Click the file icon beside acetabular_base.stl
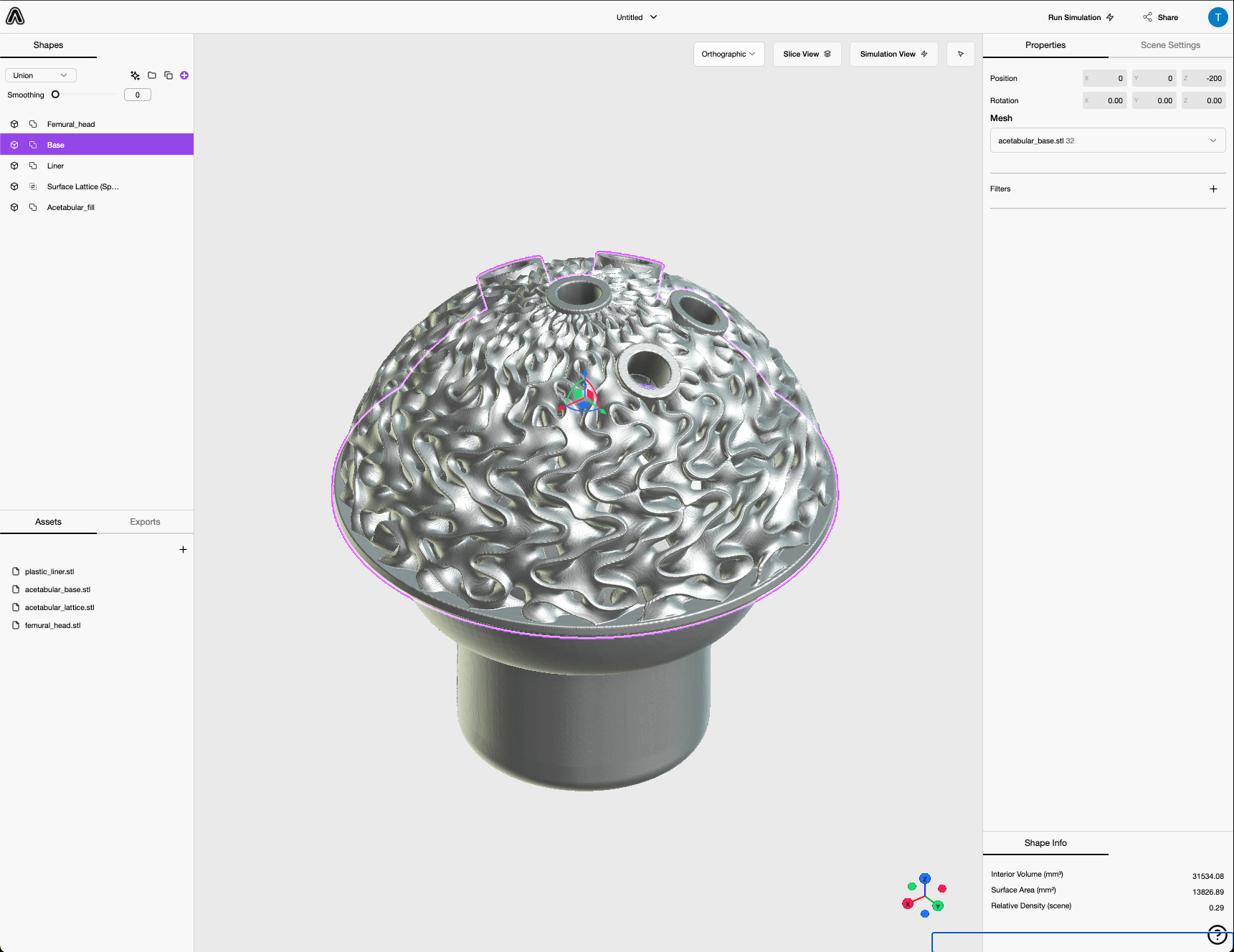 tap(16, 589)
